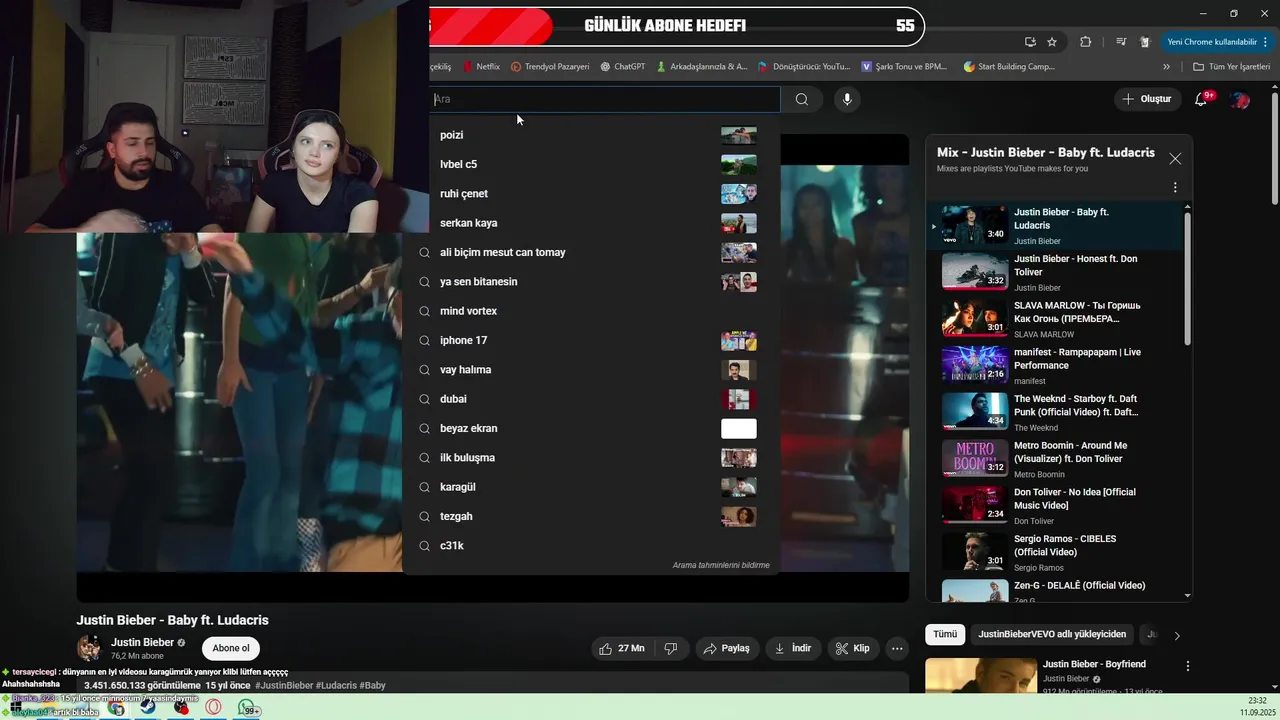1280x720 pixels.
Task: Select 'serkan kaya' search suggestion
Action: point(591,223)
